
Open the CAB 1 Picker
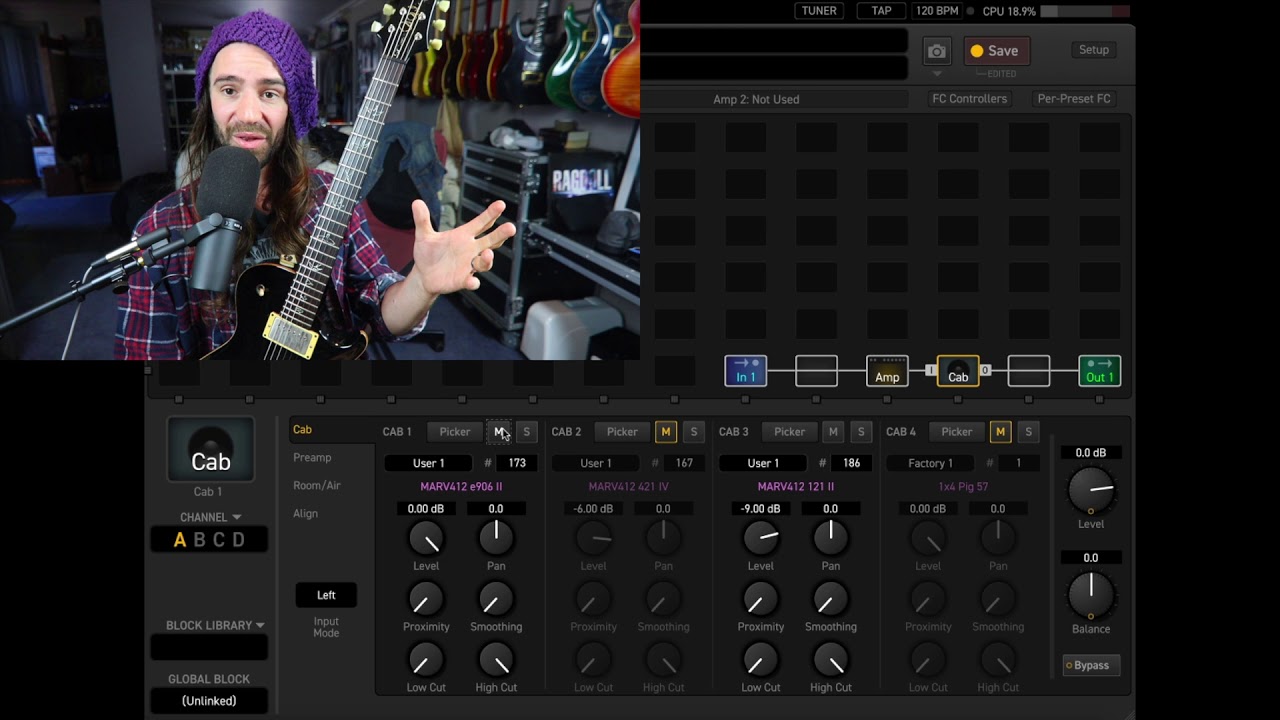click(x=455, y=432)
